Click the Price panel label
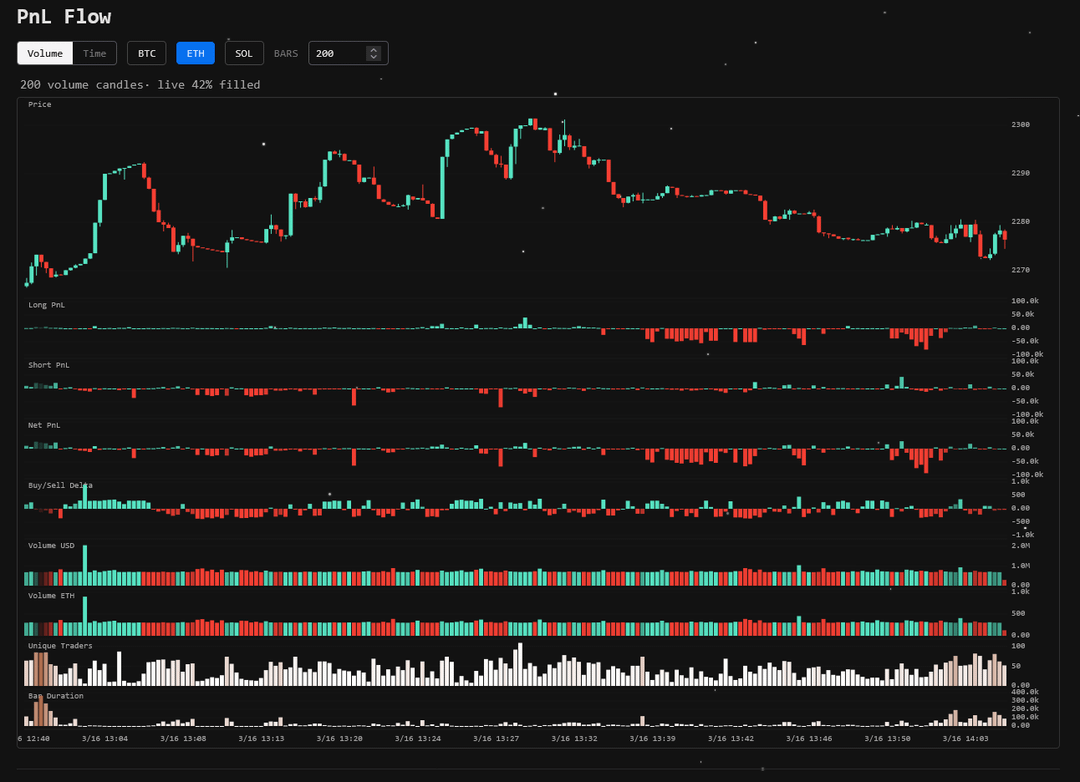 point(40,104)
